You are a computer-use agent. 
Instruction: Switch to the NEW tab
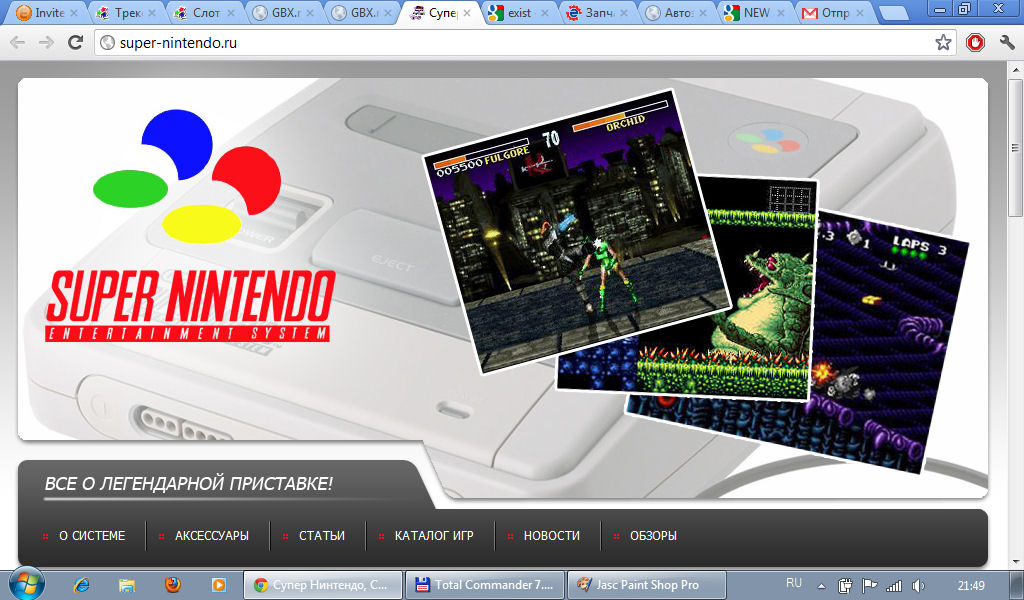point(755,13)
